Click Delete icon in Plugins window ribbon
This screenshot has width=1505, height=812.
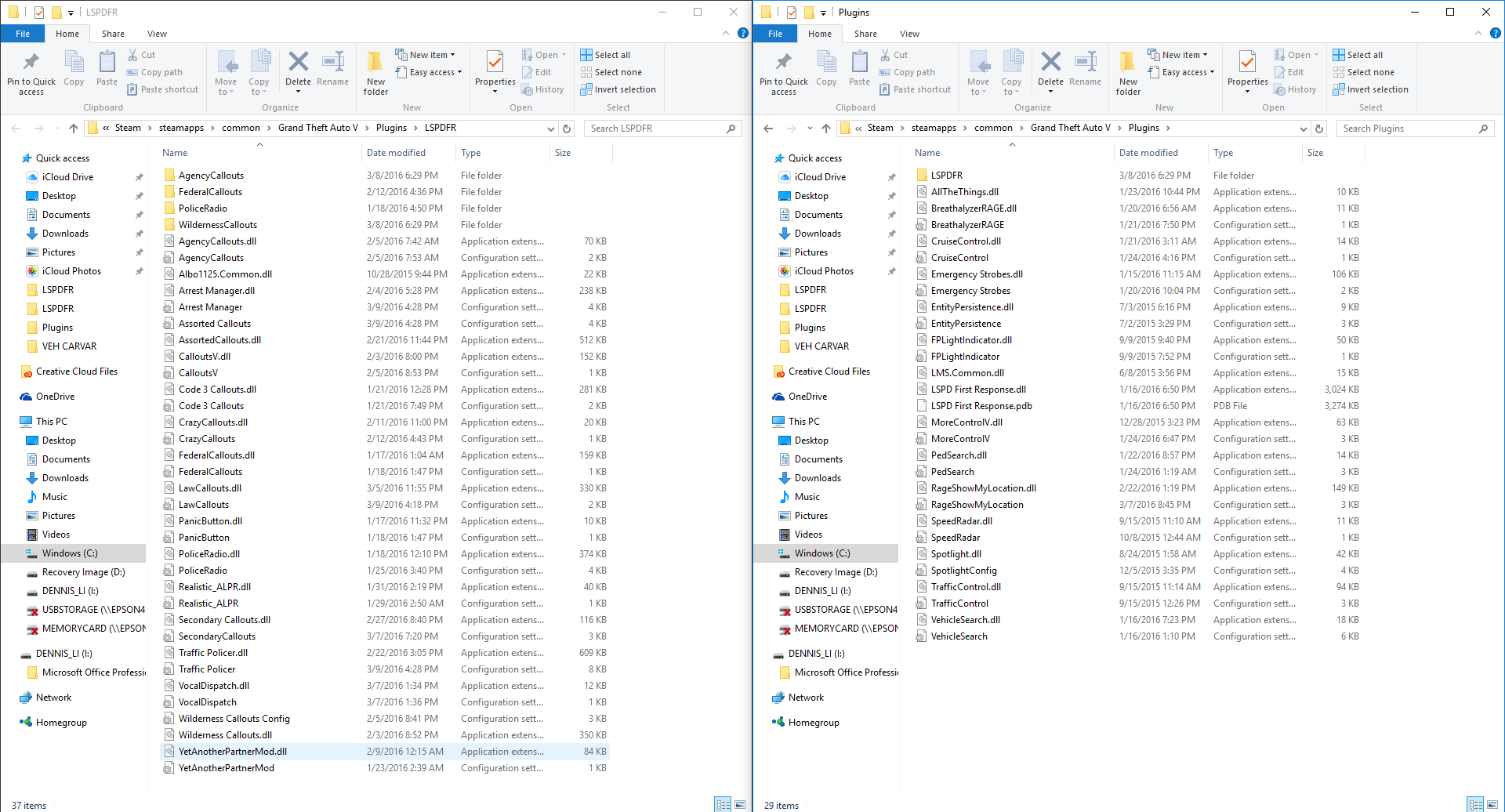coord(1050,63)
